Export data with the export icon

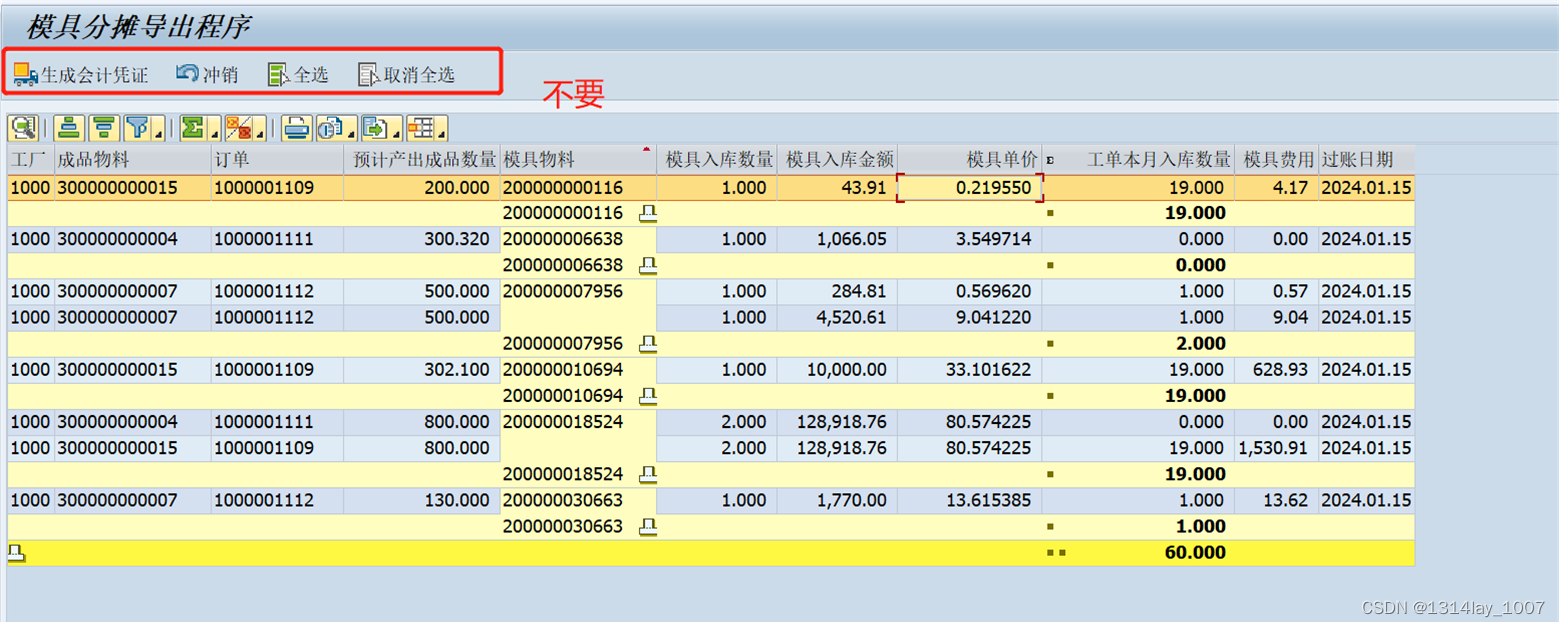370,128
